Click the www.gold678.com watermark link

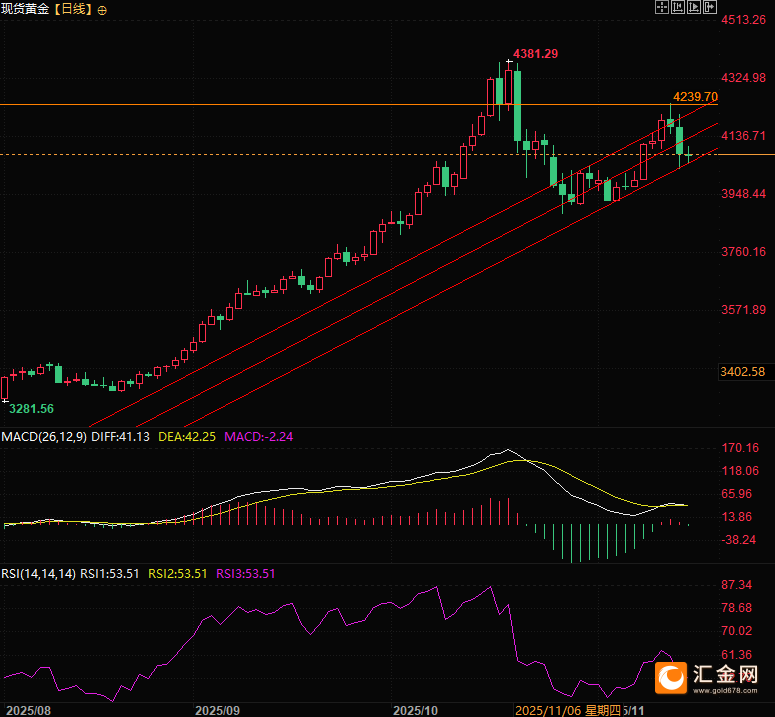[725, 690]
